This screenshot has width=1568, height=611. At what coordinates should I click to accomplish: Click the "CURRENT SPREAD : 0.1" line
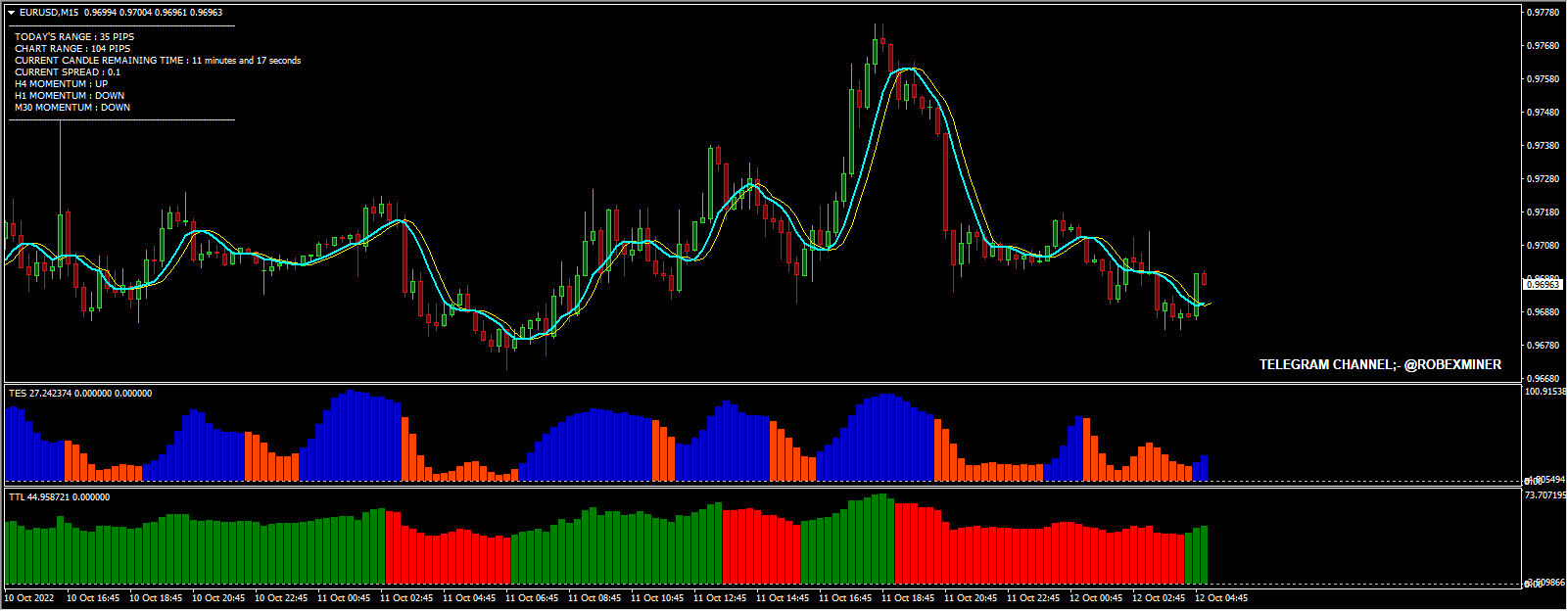[x=68, y=72]
